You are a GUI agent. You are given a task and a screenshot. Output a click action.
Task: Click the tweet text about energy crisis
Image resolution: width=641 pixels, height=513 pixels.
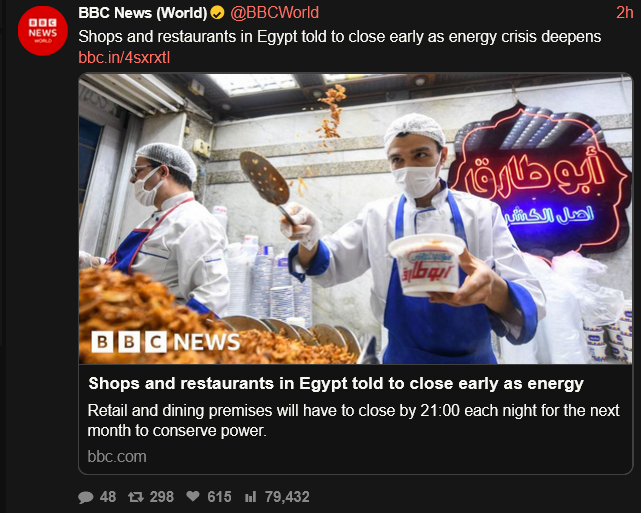(x=340, y=37)
